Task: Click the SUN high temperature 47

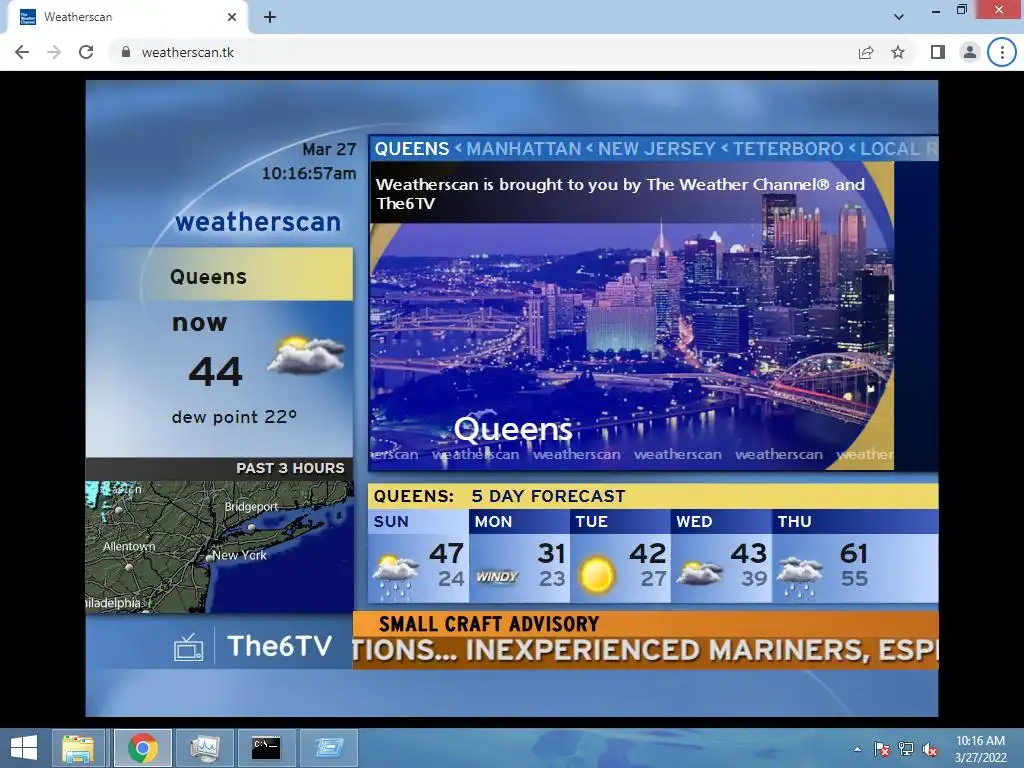Action: (447, 554)
